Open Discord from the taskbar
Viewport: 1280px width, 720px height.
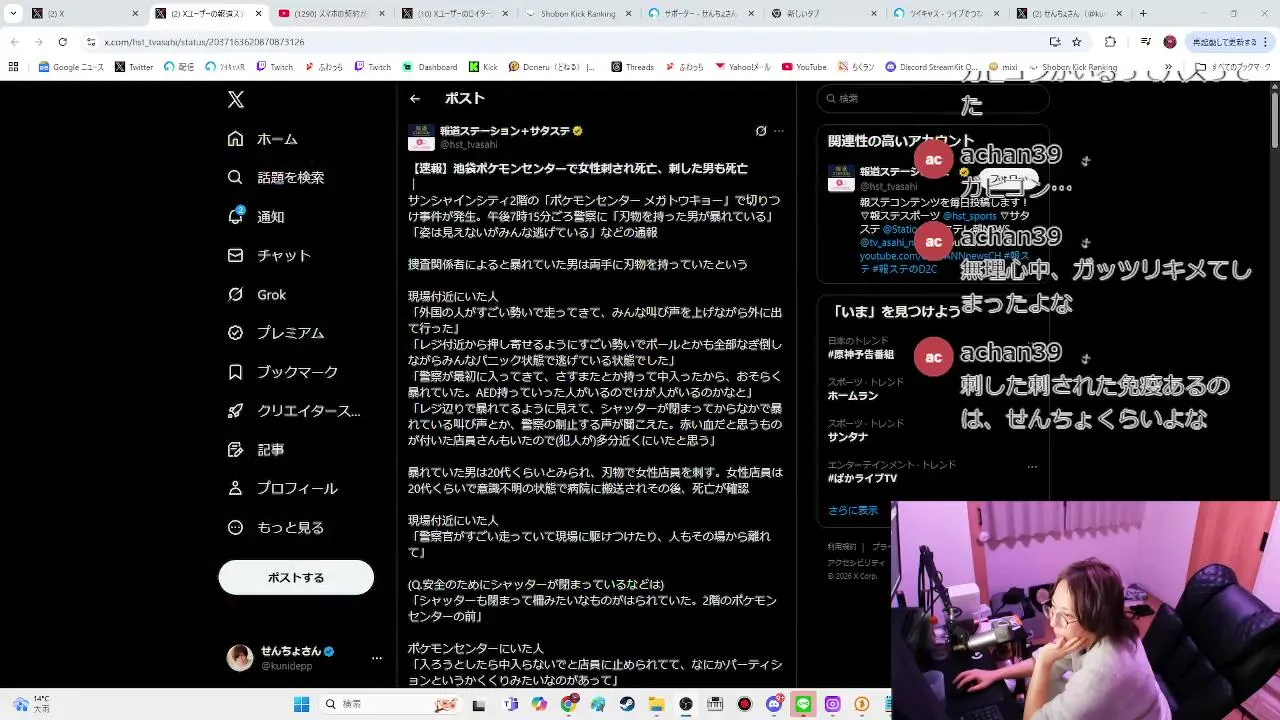pos(774,704)
